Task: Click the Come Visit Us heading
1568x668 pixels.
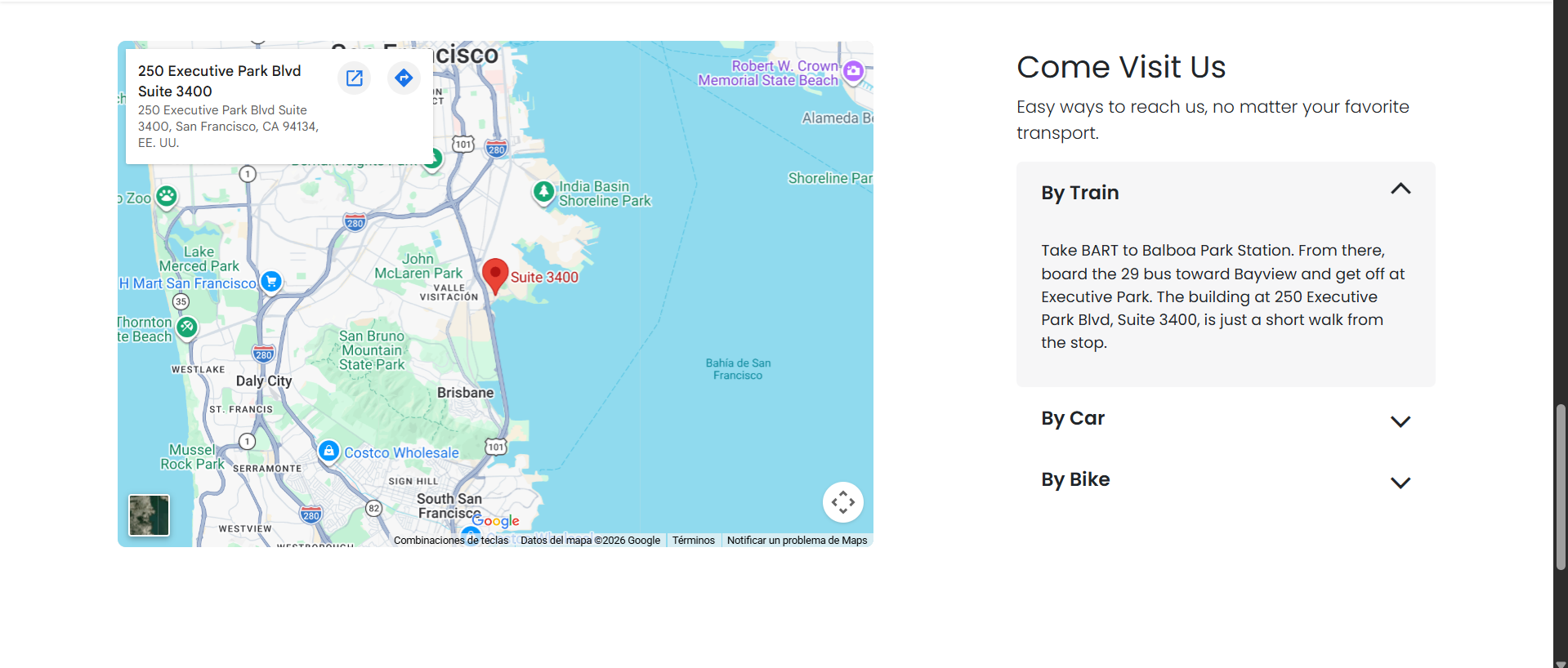Action: click(1121, 67)
